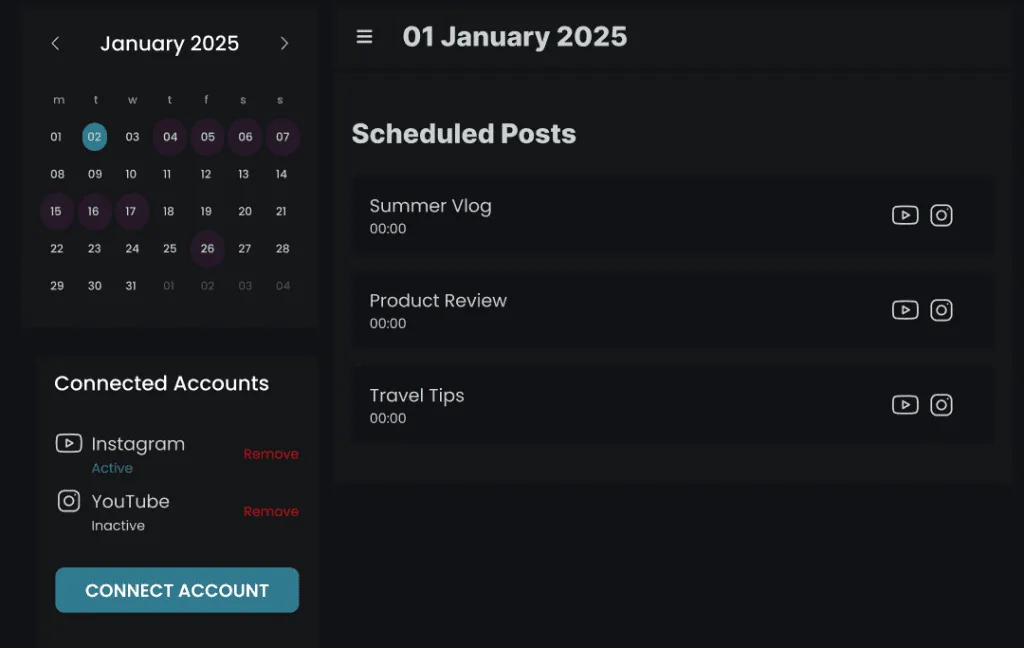The width and height of the screenshot is (1024, 648).
Task: Remove the YouTube connected account
Action: click(271, 511)
